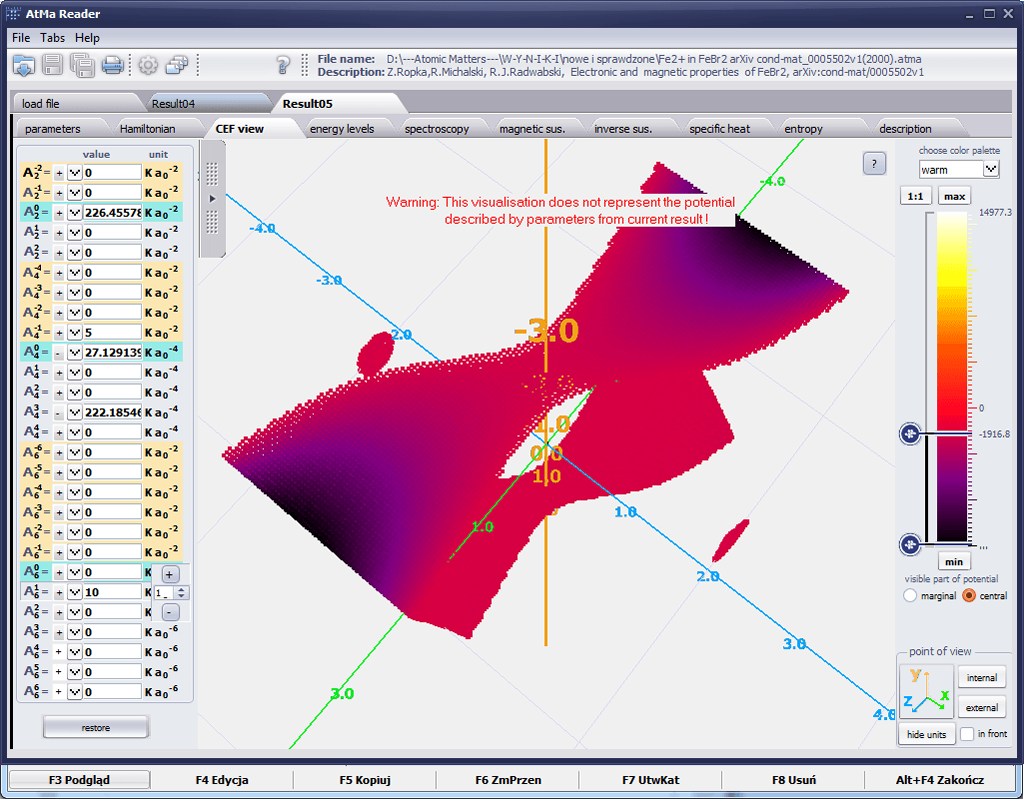This screenshot has height=799, width=1024.
Task: Enable the 'in front' checkbox
Action: pos(967,734)
